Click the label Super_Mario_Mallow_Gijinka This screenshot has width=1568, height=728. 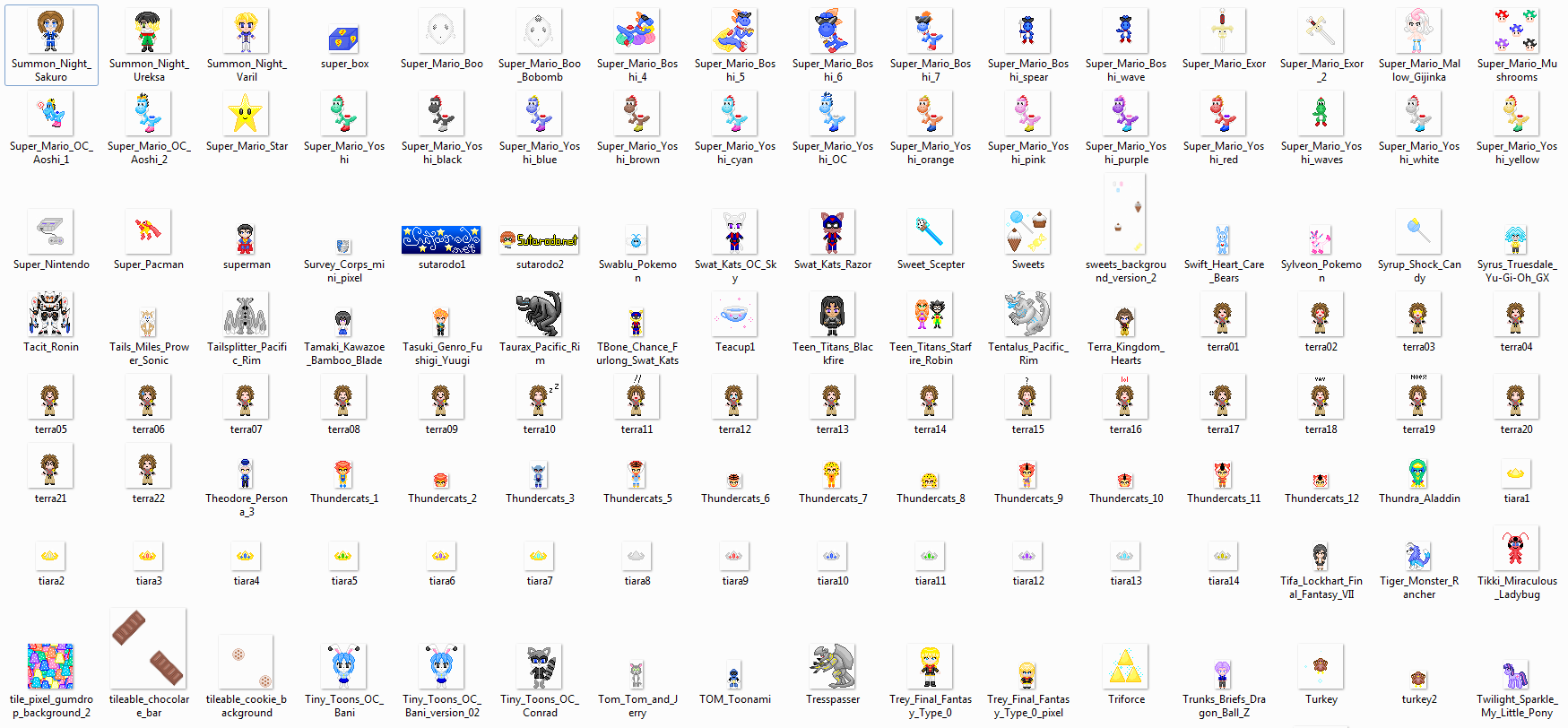pos(1419,71)
